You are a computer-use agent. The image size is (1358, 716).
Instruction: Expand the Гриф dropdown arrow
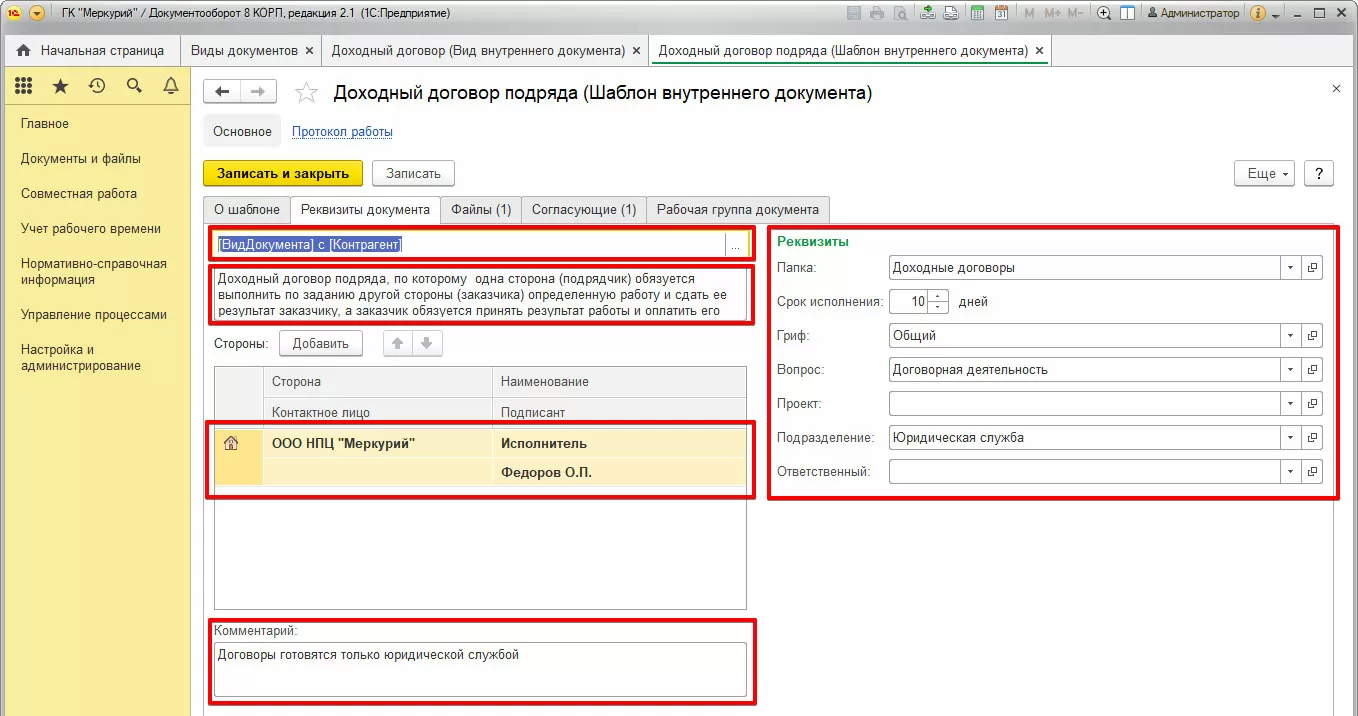[1290, 336]
